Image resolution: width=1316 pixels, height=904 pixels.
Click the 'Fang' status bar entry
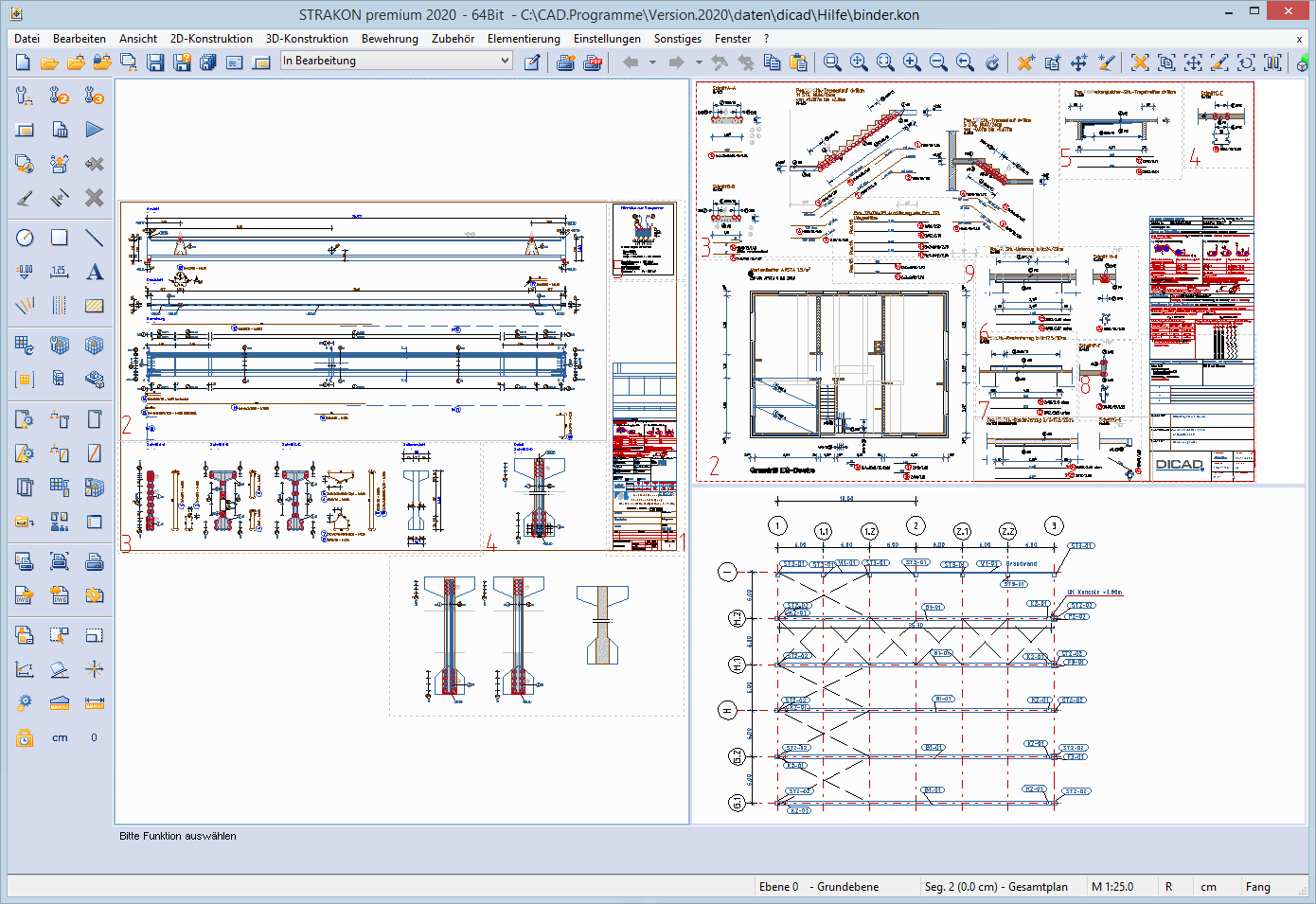[1258, 887]
